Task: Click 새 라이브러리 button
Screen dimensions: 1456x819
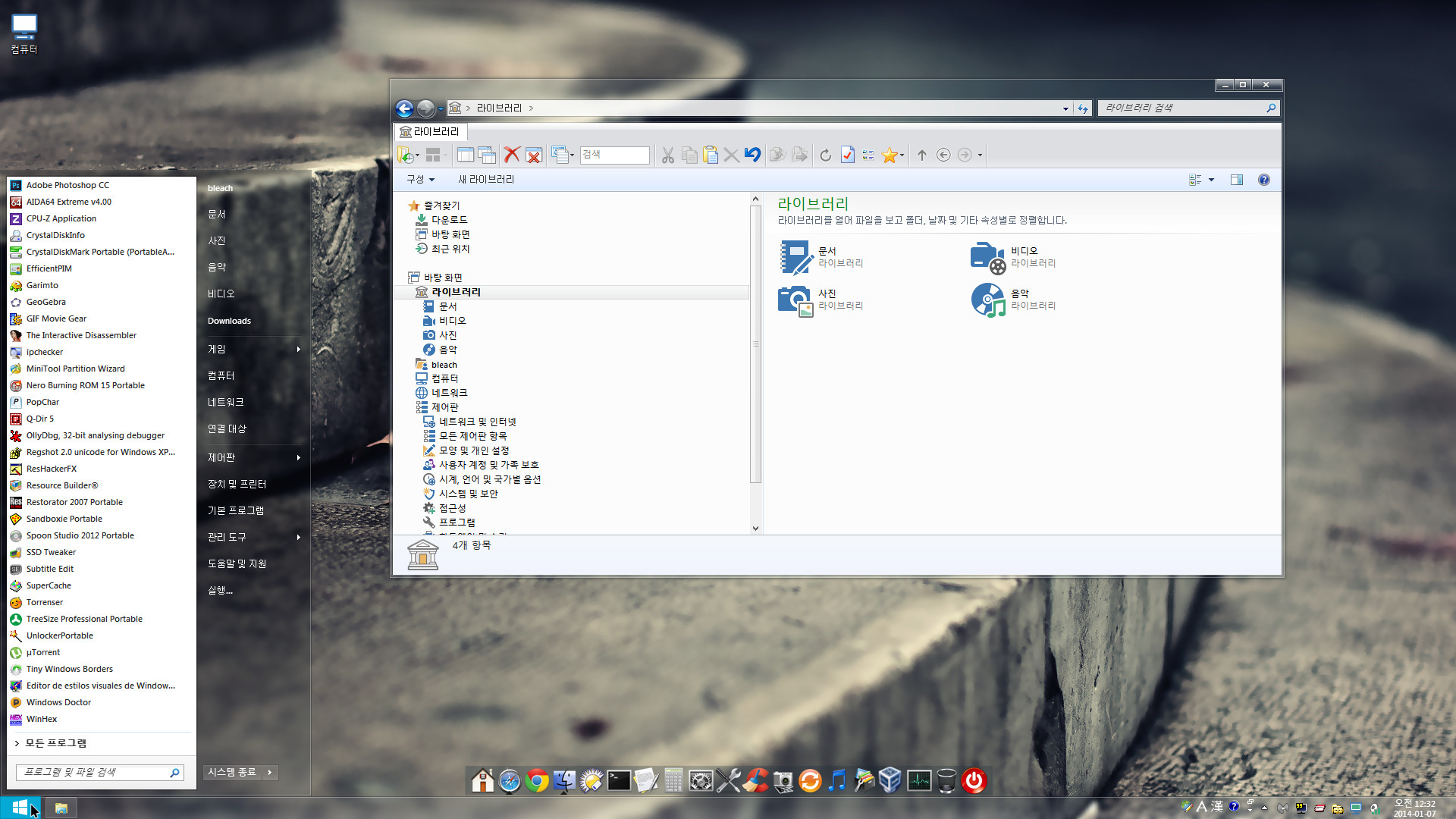Action: (486, 180)
